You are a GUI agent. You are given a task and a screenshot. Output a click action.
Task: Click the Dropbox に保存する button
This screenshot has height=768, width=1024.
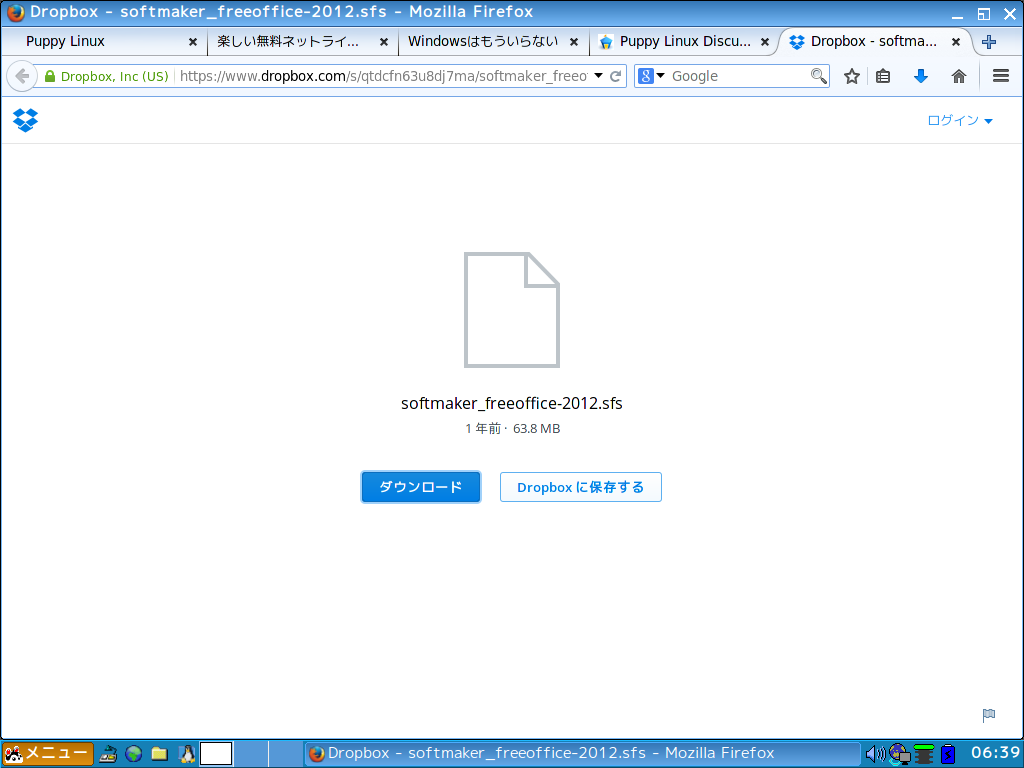point(581,487)
